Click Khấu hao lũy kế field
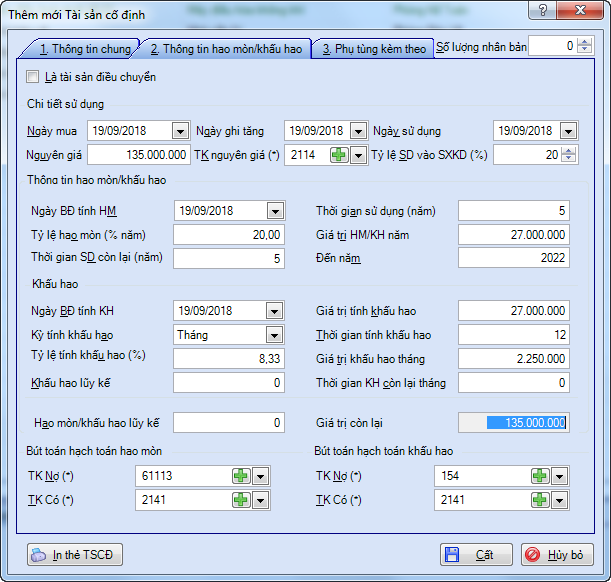 (x=229, y=383)
